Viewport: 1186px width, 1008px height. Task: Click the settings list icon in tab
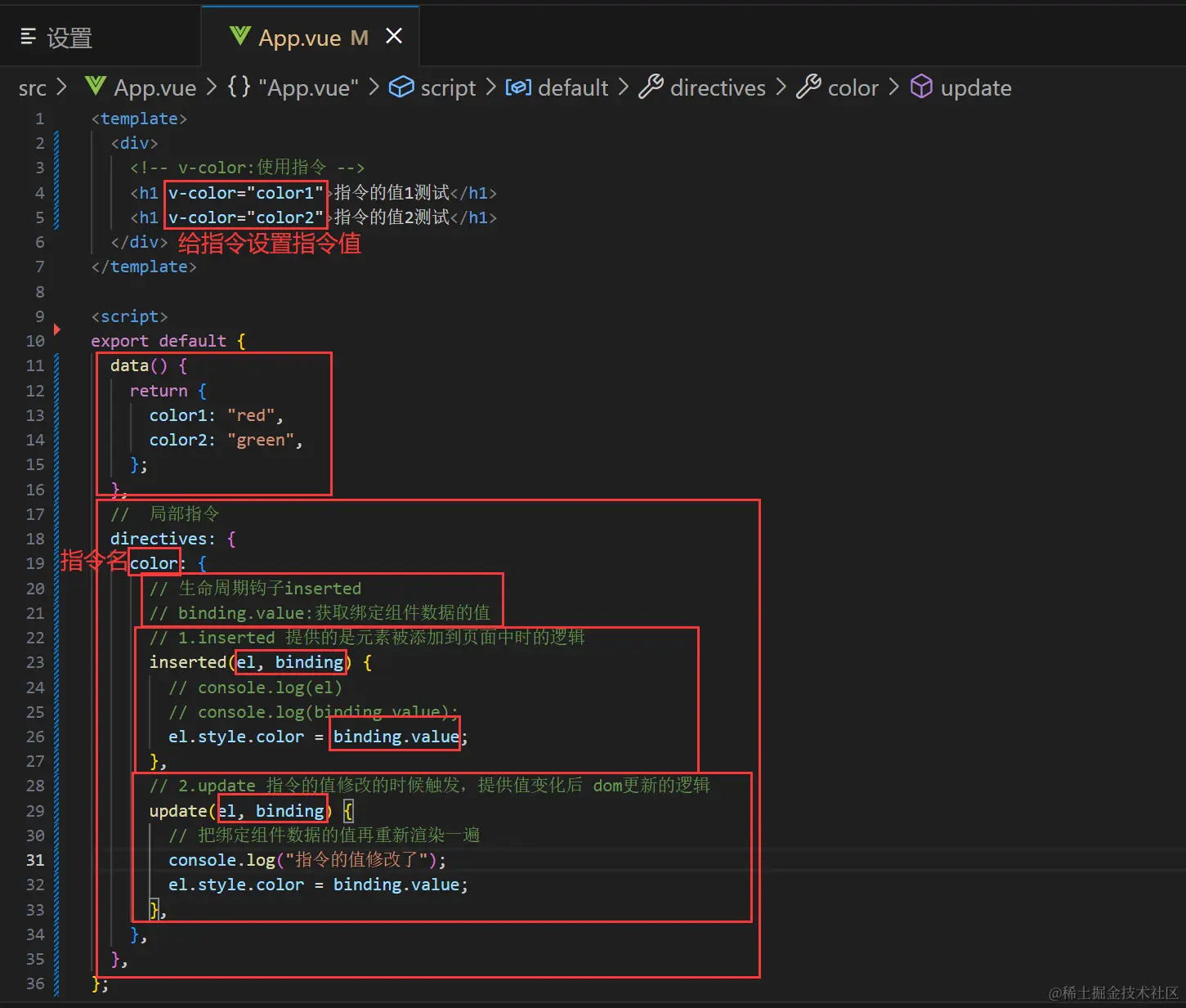point(28,37)
